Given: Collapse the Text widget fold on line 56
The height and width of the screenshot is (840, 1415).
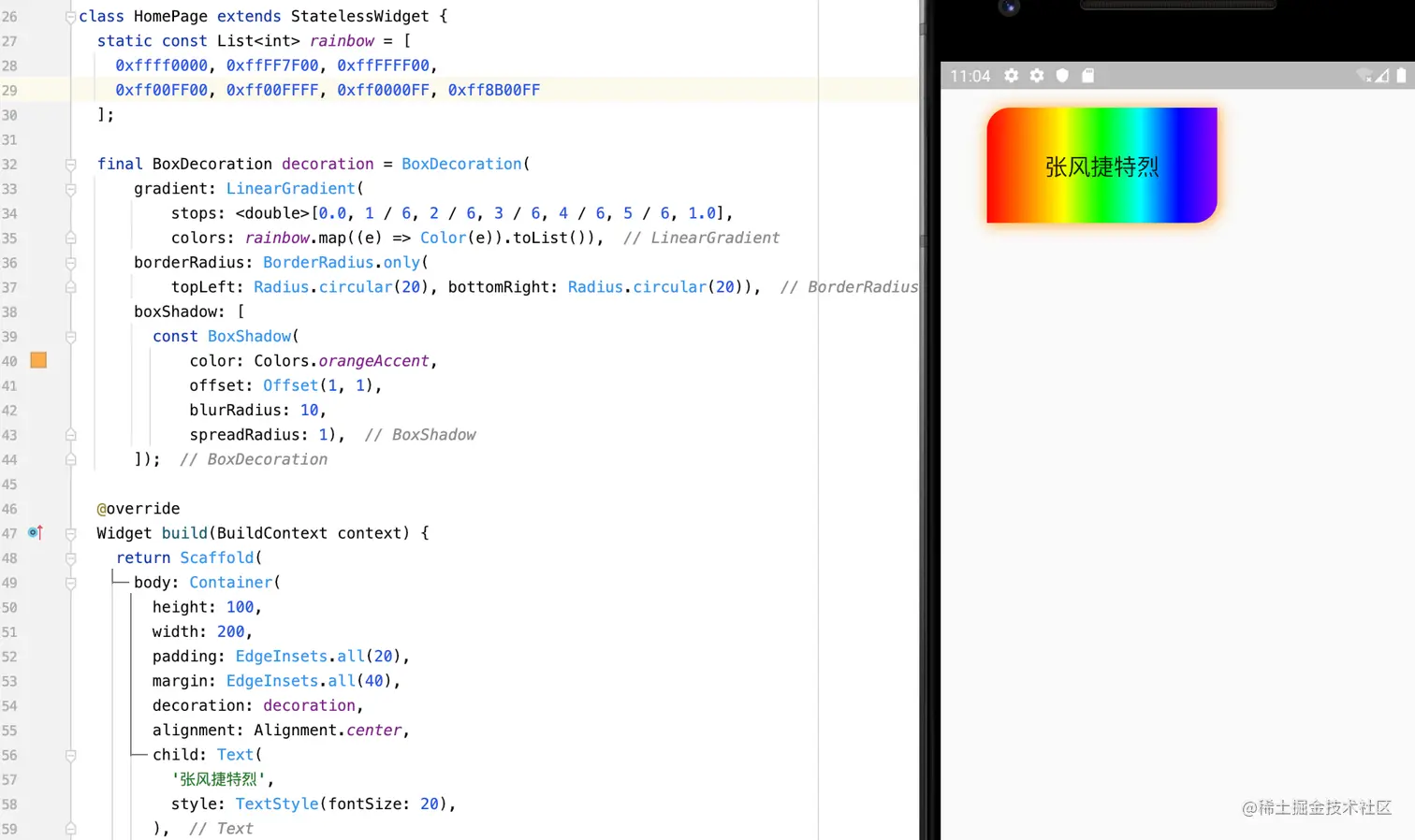Looking at the screenshot, I should click(70, 755).
